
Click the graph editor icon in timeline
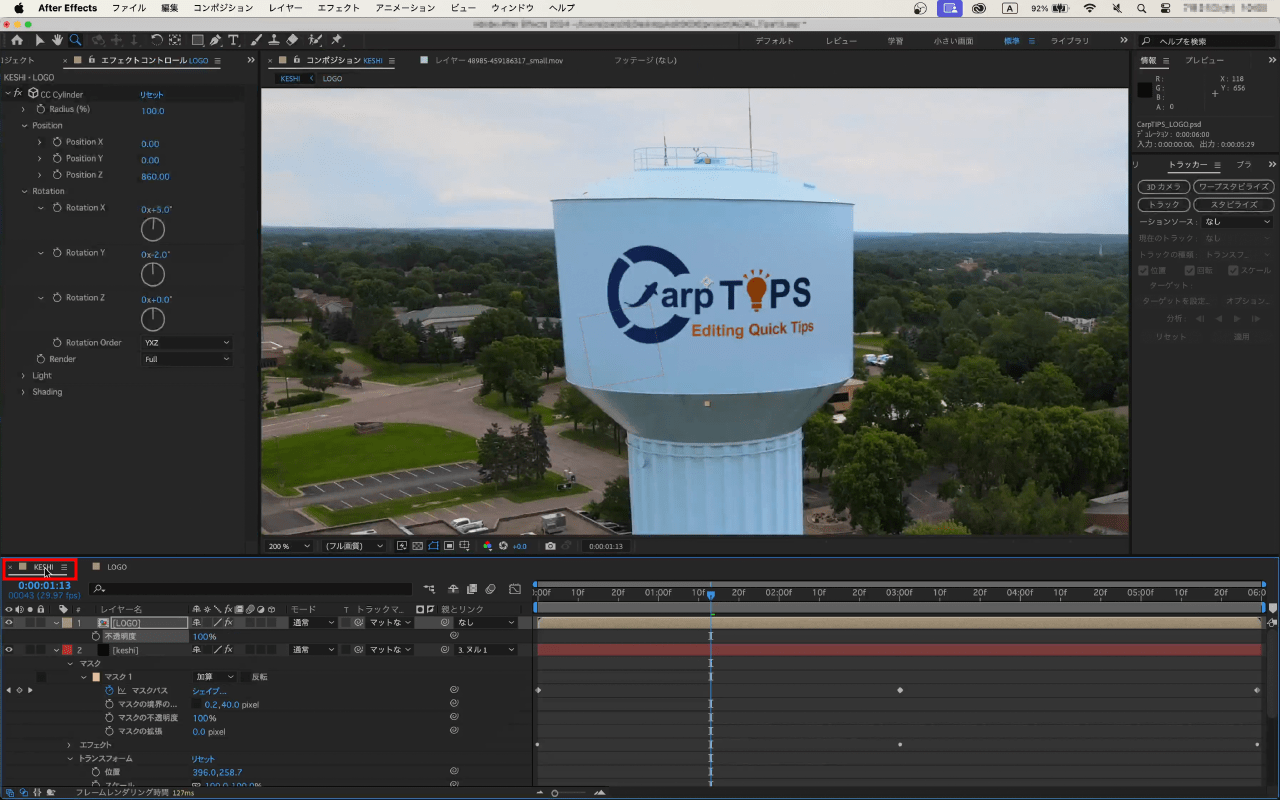[515, 589]
